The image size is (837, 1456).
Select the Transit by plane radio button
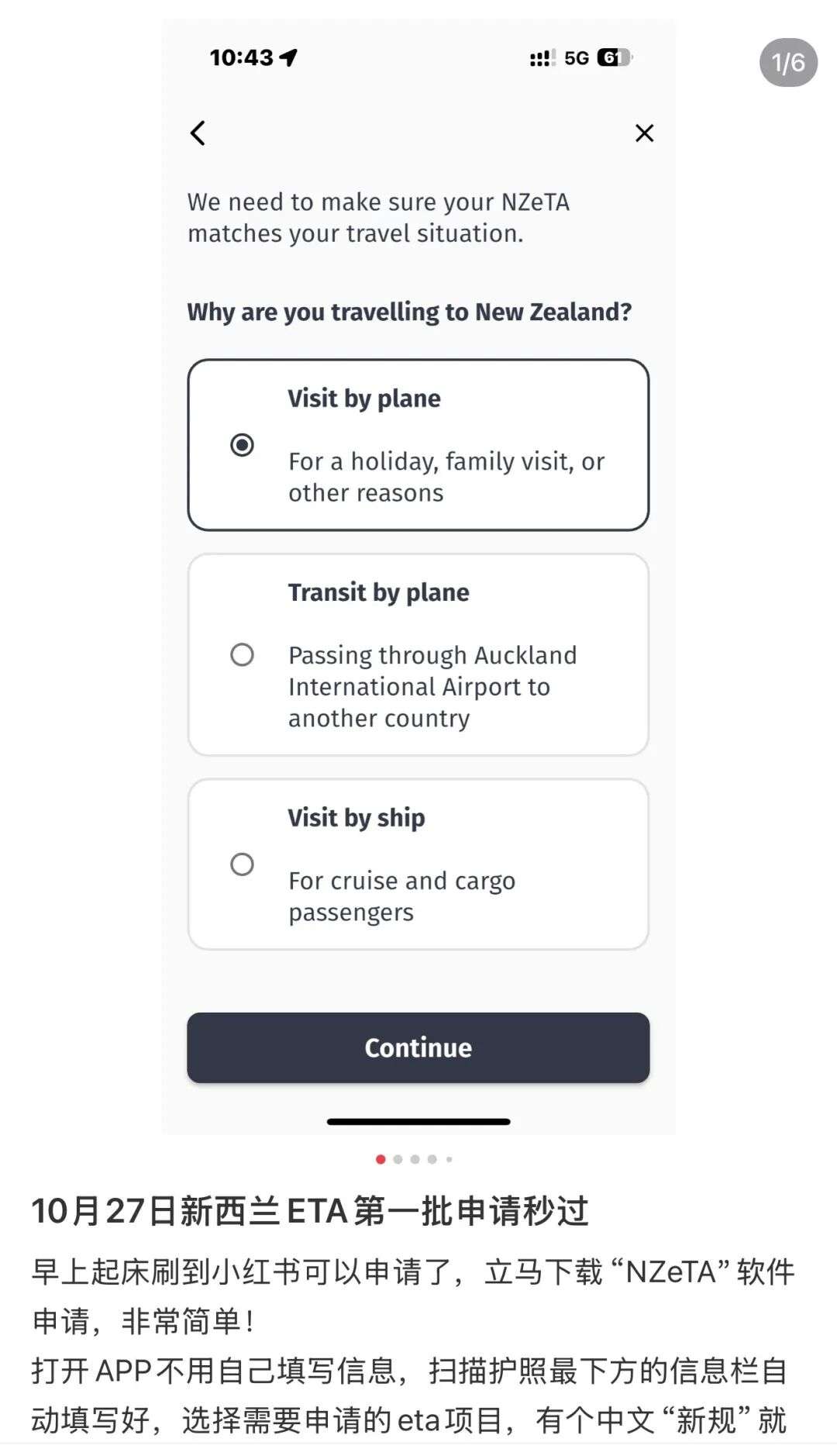(x=242, y=654)
